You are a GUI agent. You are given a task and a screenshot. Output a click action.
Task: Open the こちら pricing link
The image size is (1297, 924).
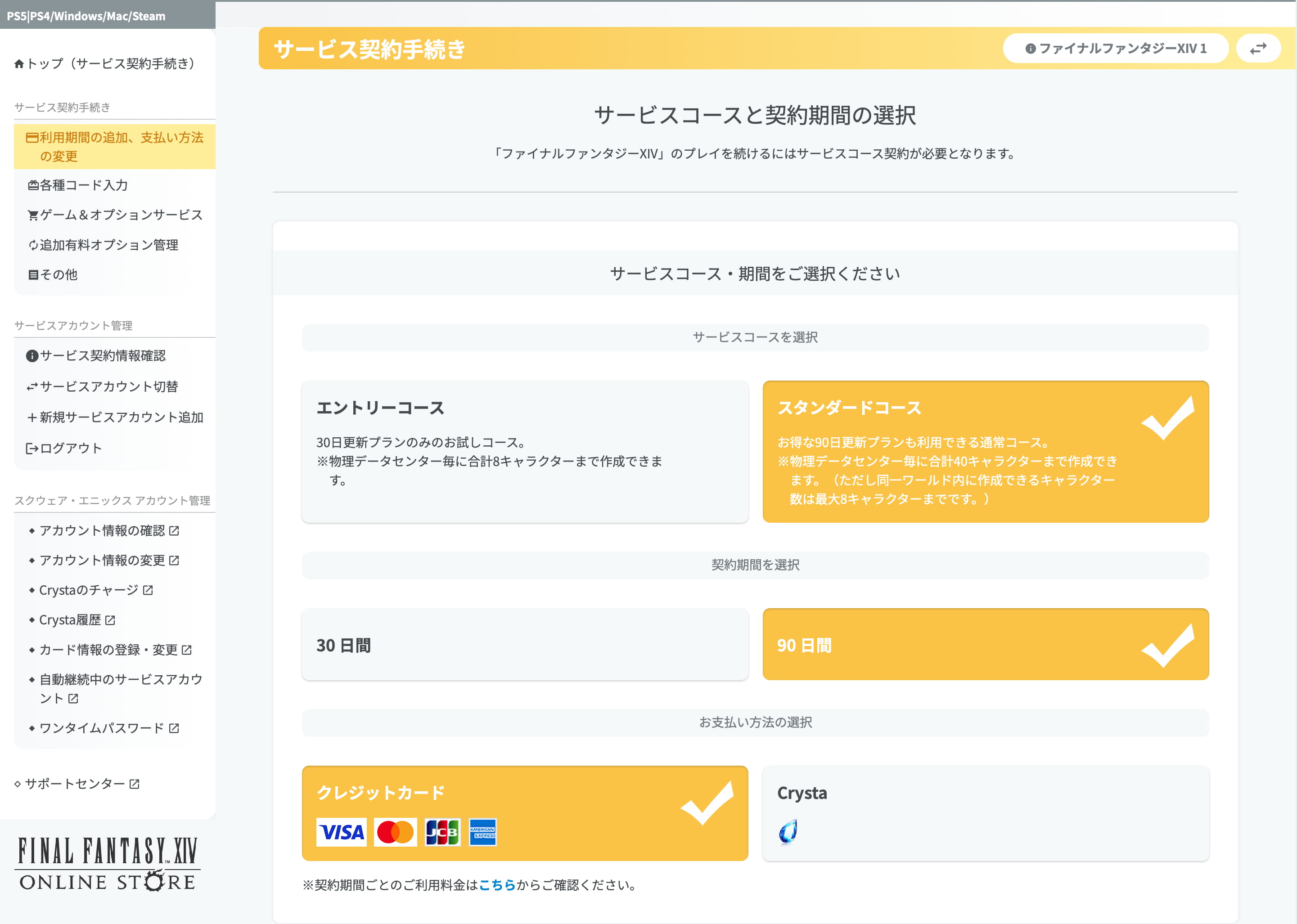(x=497, y=885)
